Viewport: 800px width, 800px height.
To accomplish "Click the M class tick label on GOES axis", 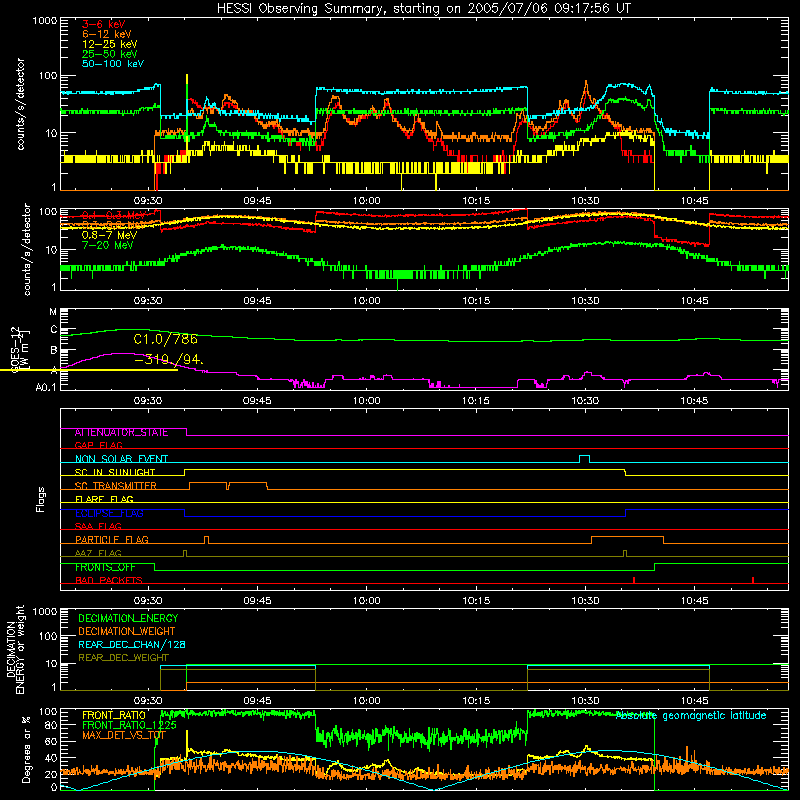I will click(53, 312).
